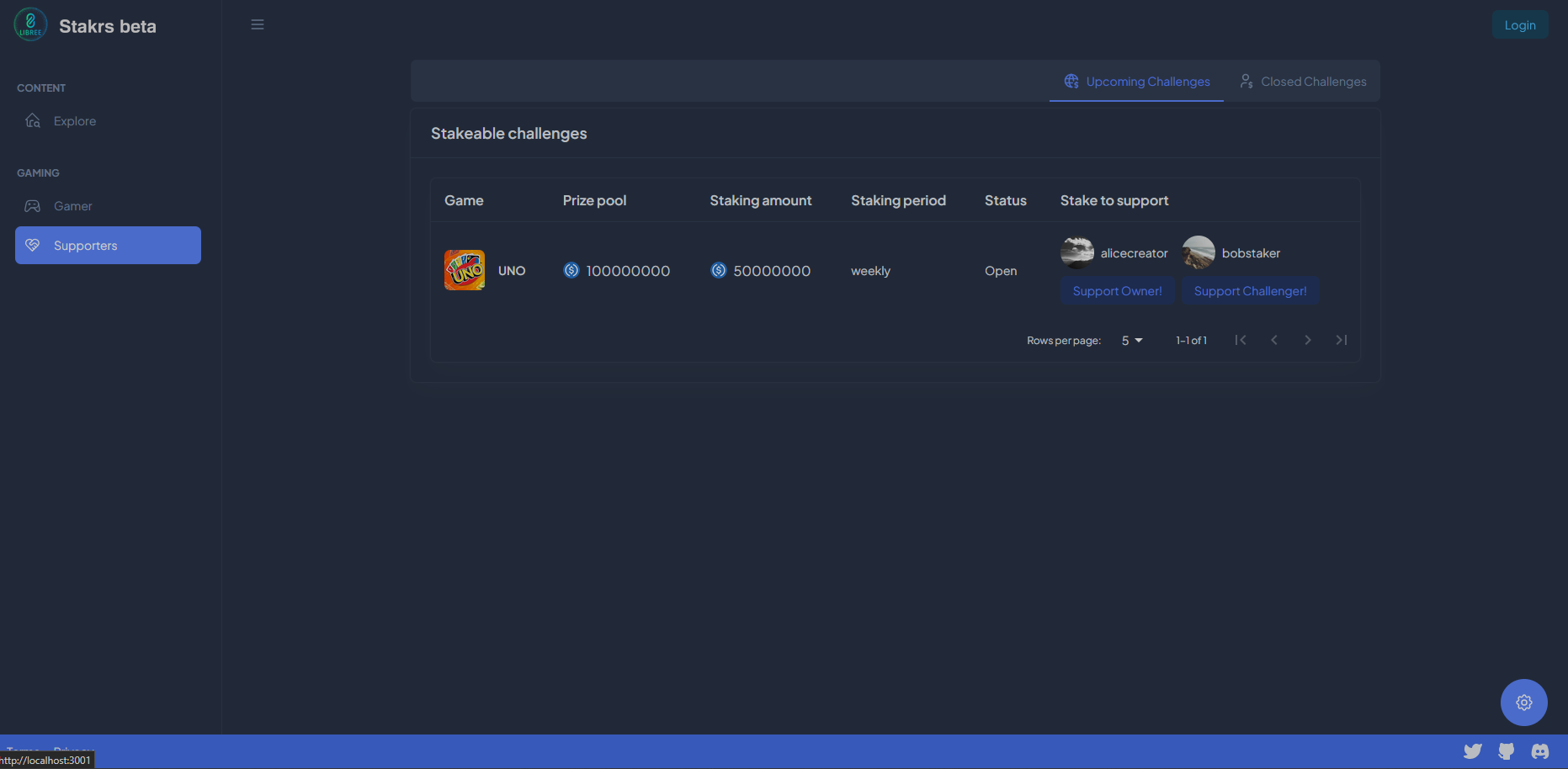The width and height of the screenshot is (1568, 769).
Task: Switch to the Closed Challenges tab
Action: 1302,82
